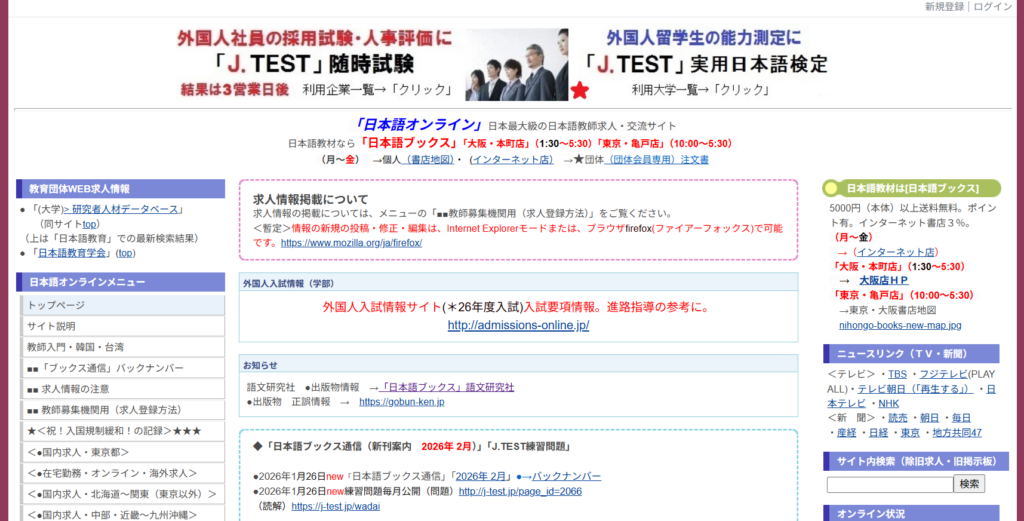Open 求人情報の注意 menu item
The image size is (1024, 521).
(x=123, y=388)
